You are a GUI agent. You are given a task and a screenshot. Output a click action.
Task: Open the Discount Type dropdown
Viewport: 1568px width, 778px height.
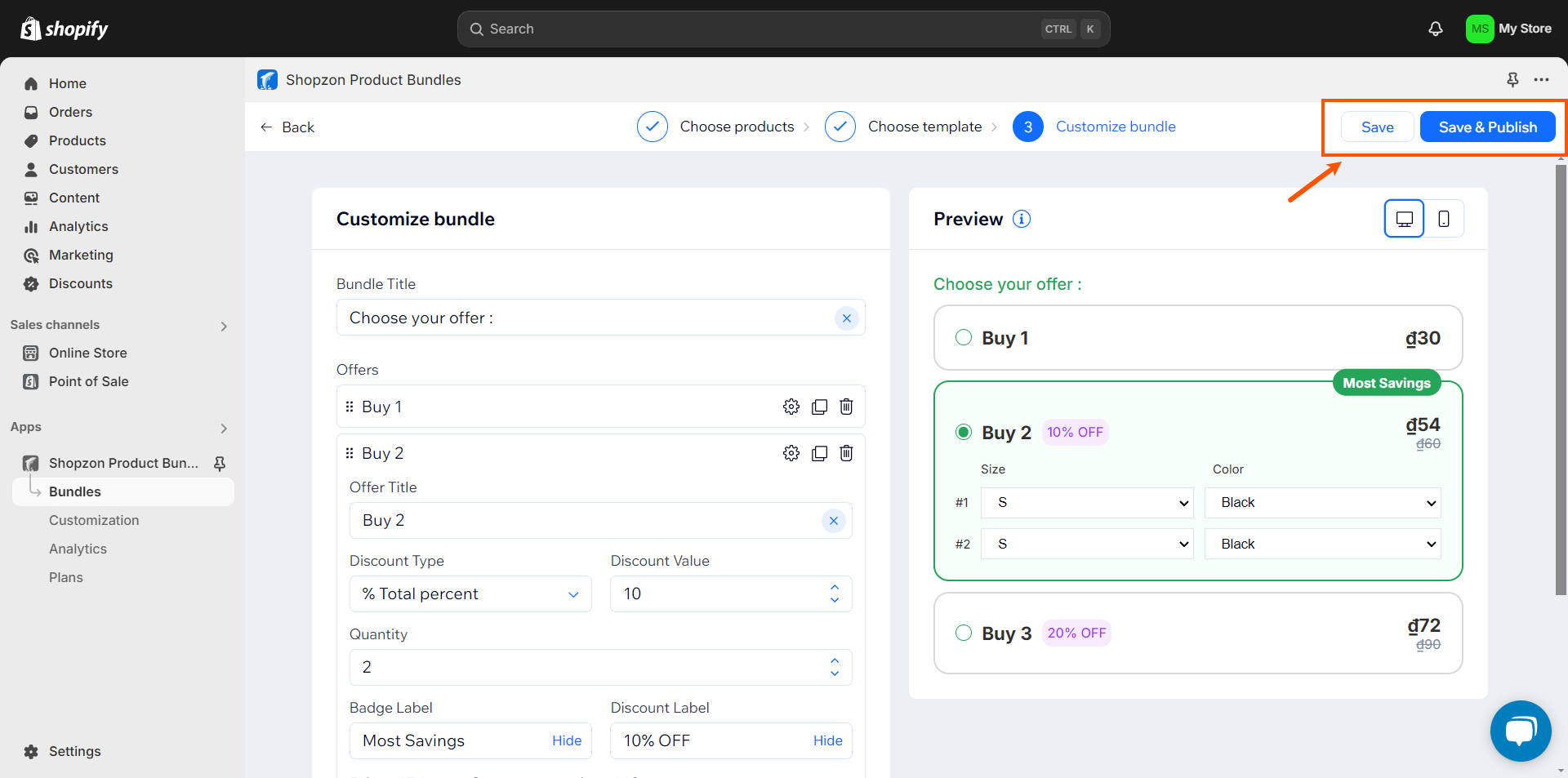coord(470,594)
